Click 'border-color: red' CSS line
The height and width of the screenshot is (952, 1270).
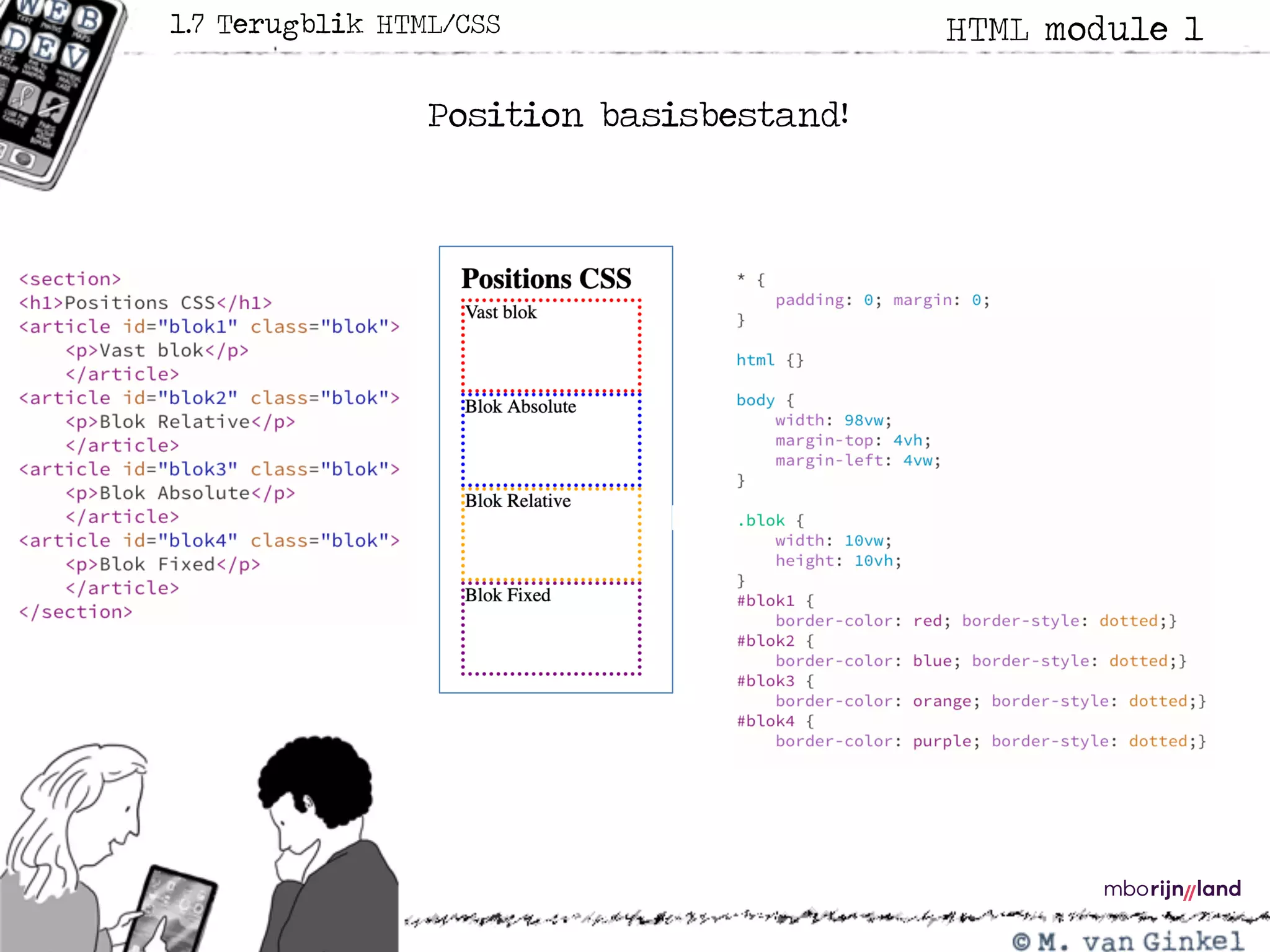pos(976,621)
